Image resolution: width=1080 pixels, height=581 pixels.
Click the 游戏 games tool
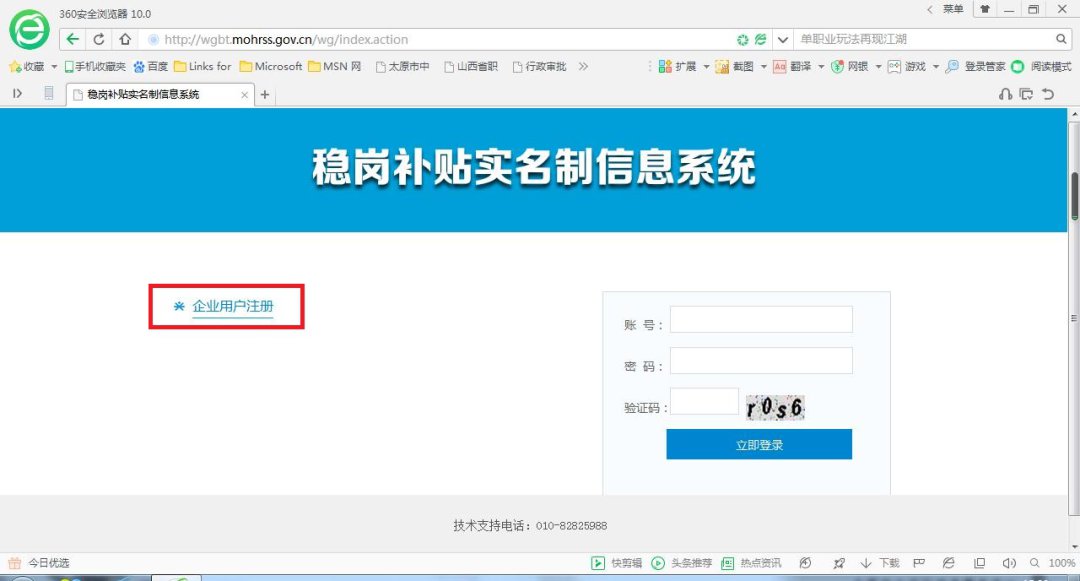point(906,67)
